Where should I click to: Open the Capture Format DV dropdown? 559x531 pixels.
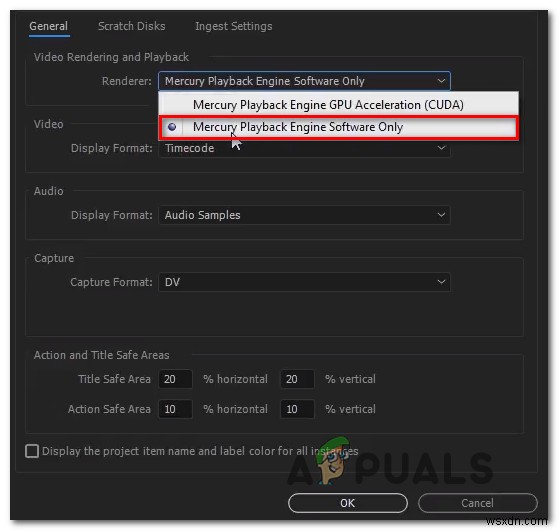click(304, 282)
